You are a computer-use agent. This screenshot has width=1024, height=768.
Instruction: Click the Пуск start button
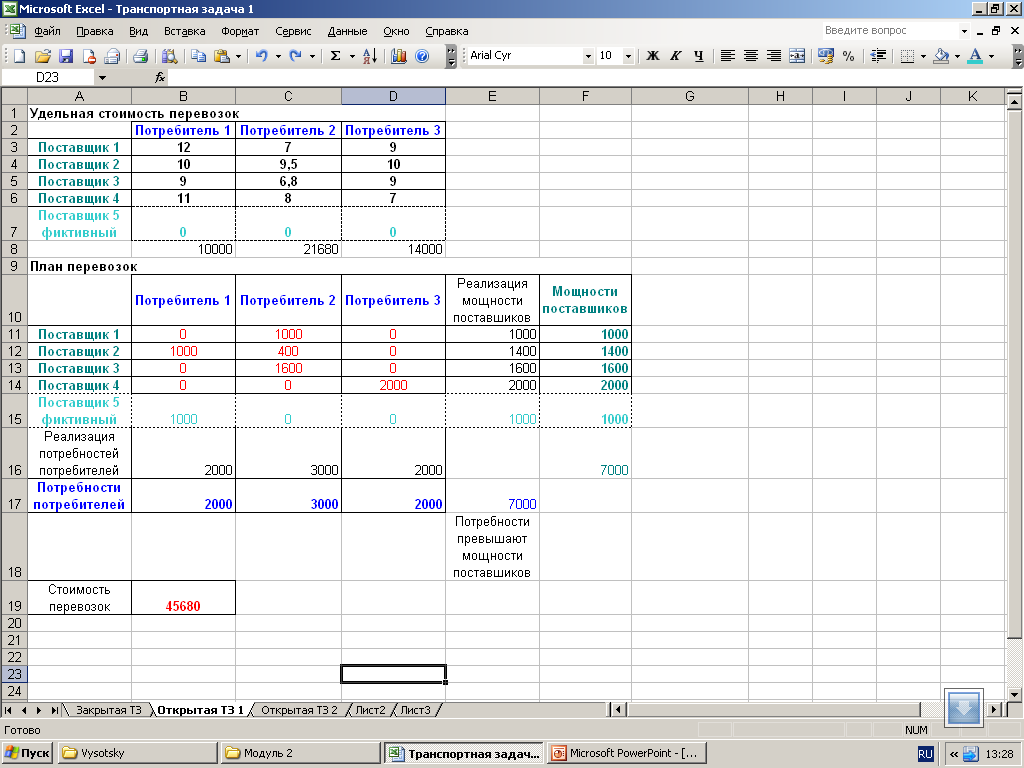[x=27, y=753]
